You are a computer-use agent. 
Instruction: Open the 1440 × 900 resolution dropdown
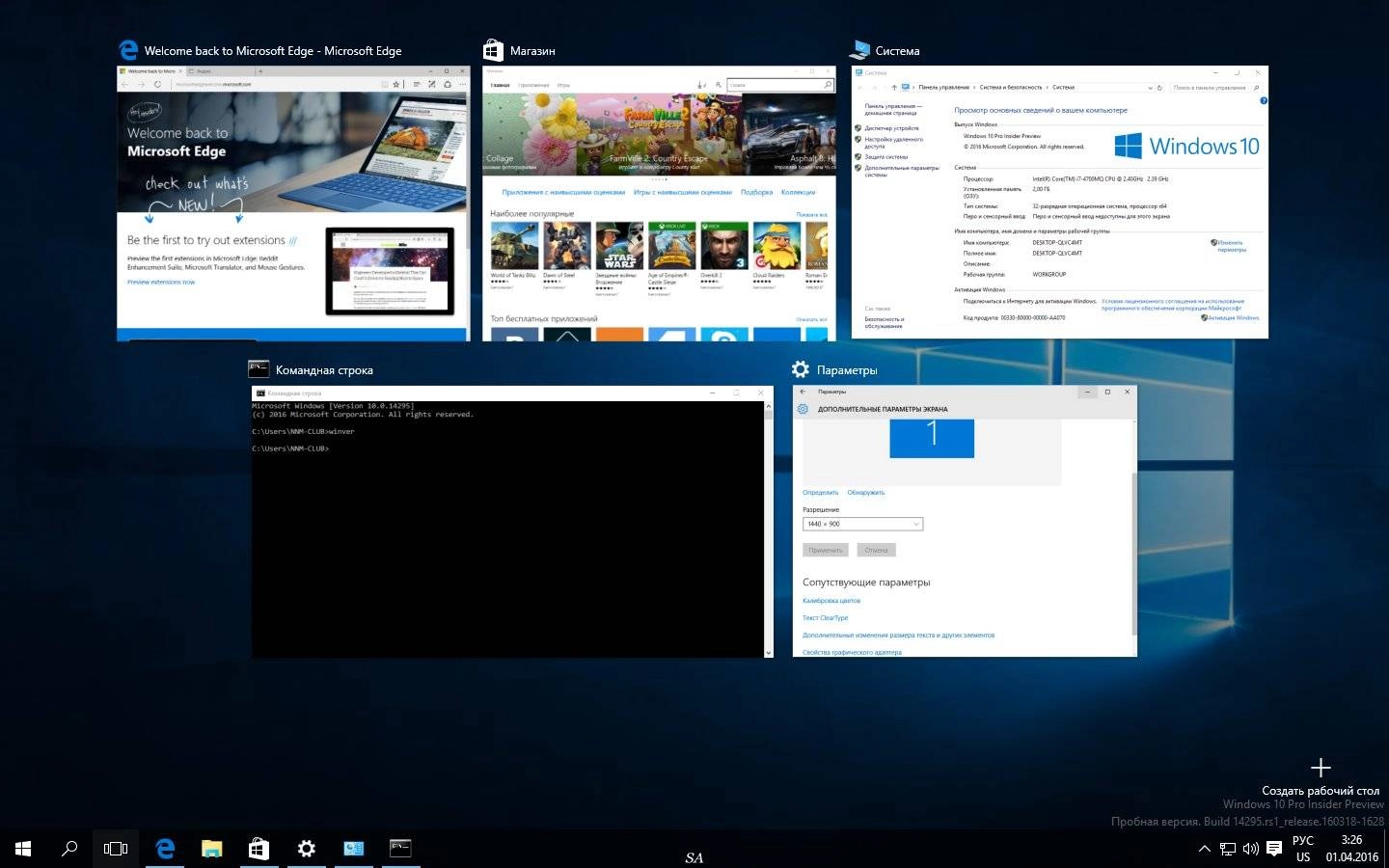pyautogui.click(x=863, y=524)
